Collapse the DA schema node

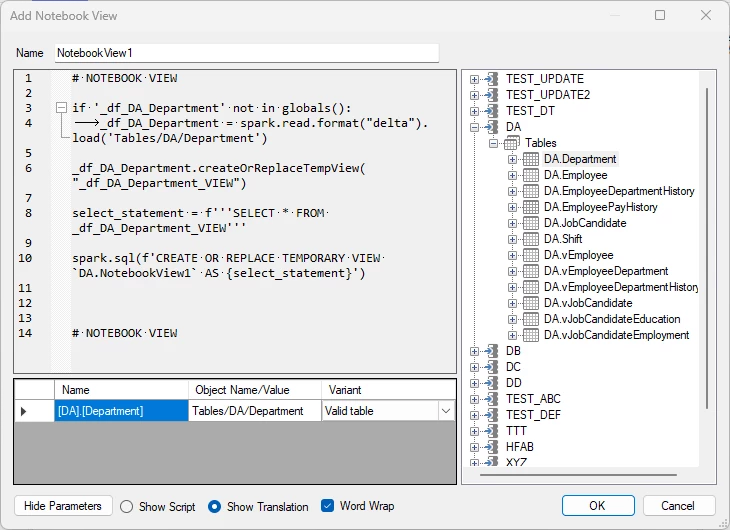pos(474,127)
